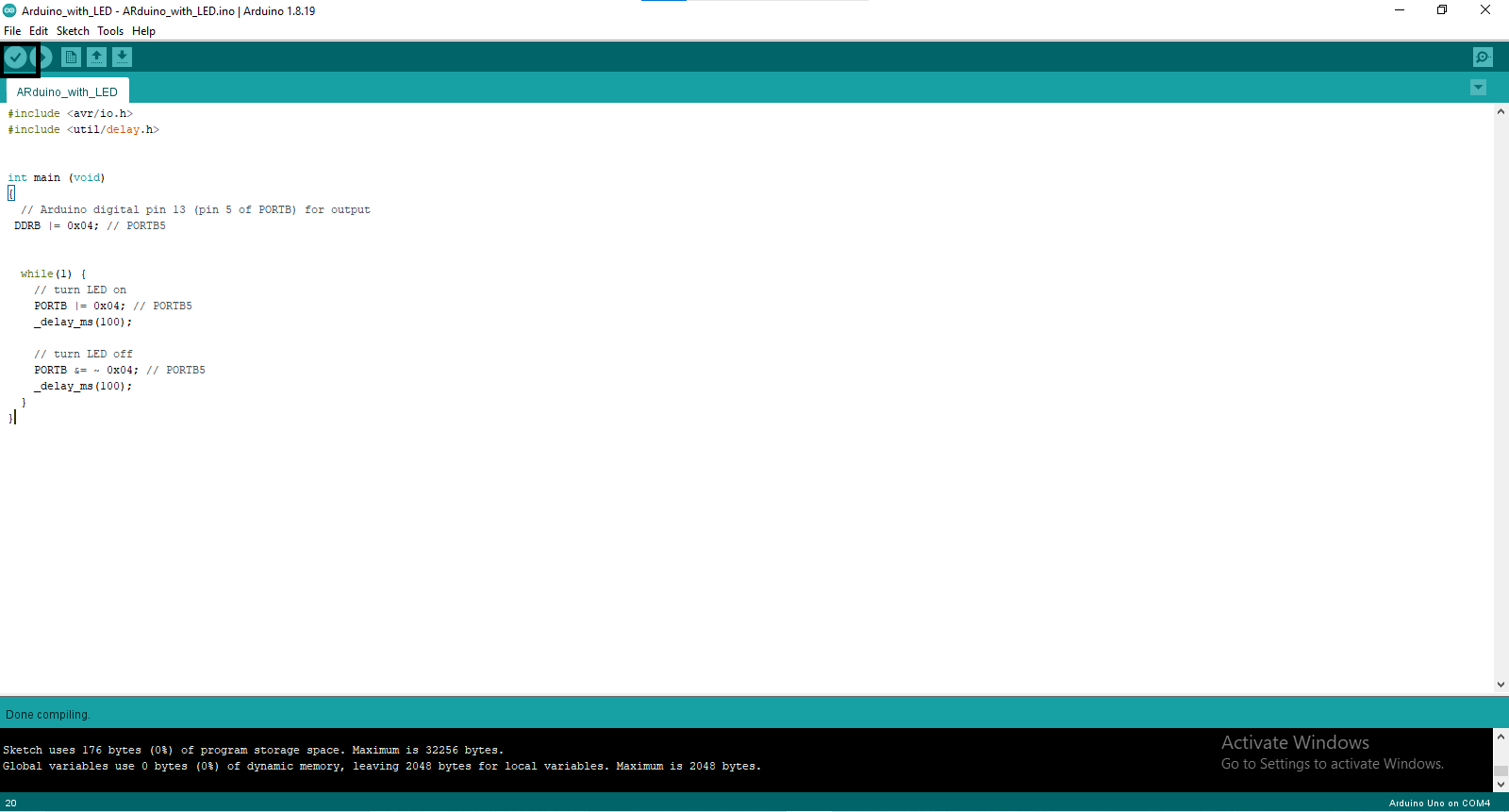Minimize the Arduino IDE window
The height and width of the screenshot is (812, 1509).
pyautogui.click(x=1400, y=10)
